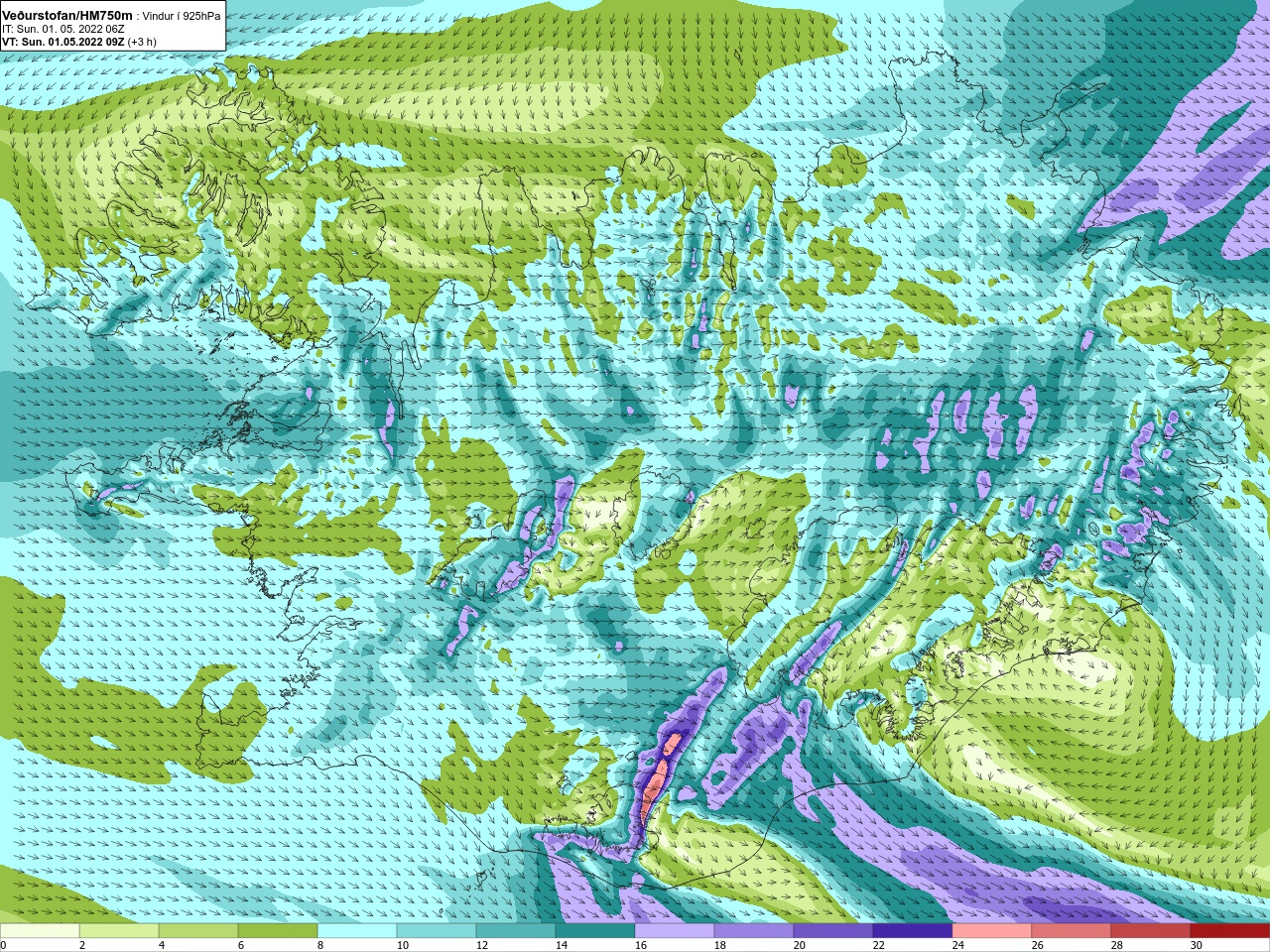Pick the 18–20 purple legend swatch
This screenshot has height=952, width=1270.
[754, 931]
